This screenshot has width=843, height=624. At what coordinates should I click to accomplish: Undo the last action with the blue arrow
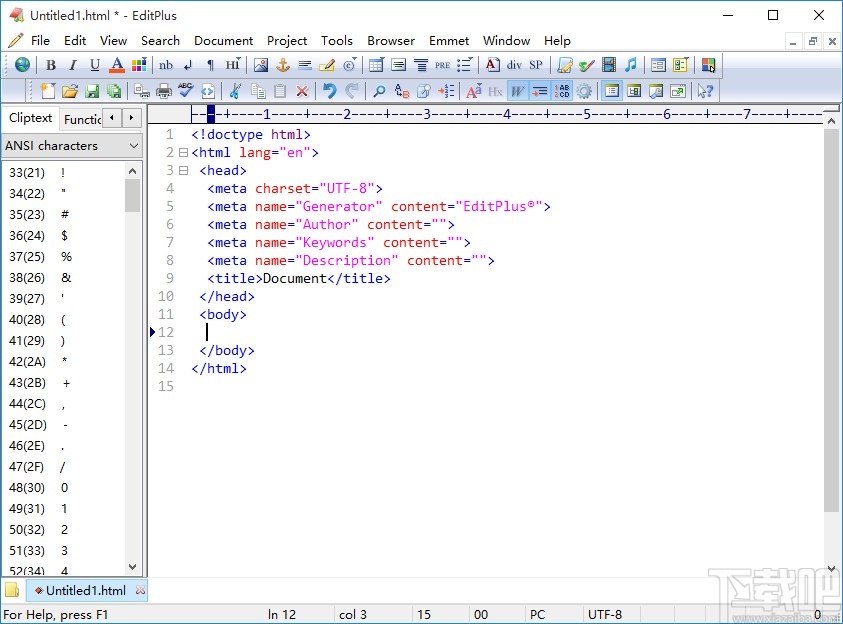(330, 91)
